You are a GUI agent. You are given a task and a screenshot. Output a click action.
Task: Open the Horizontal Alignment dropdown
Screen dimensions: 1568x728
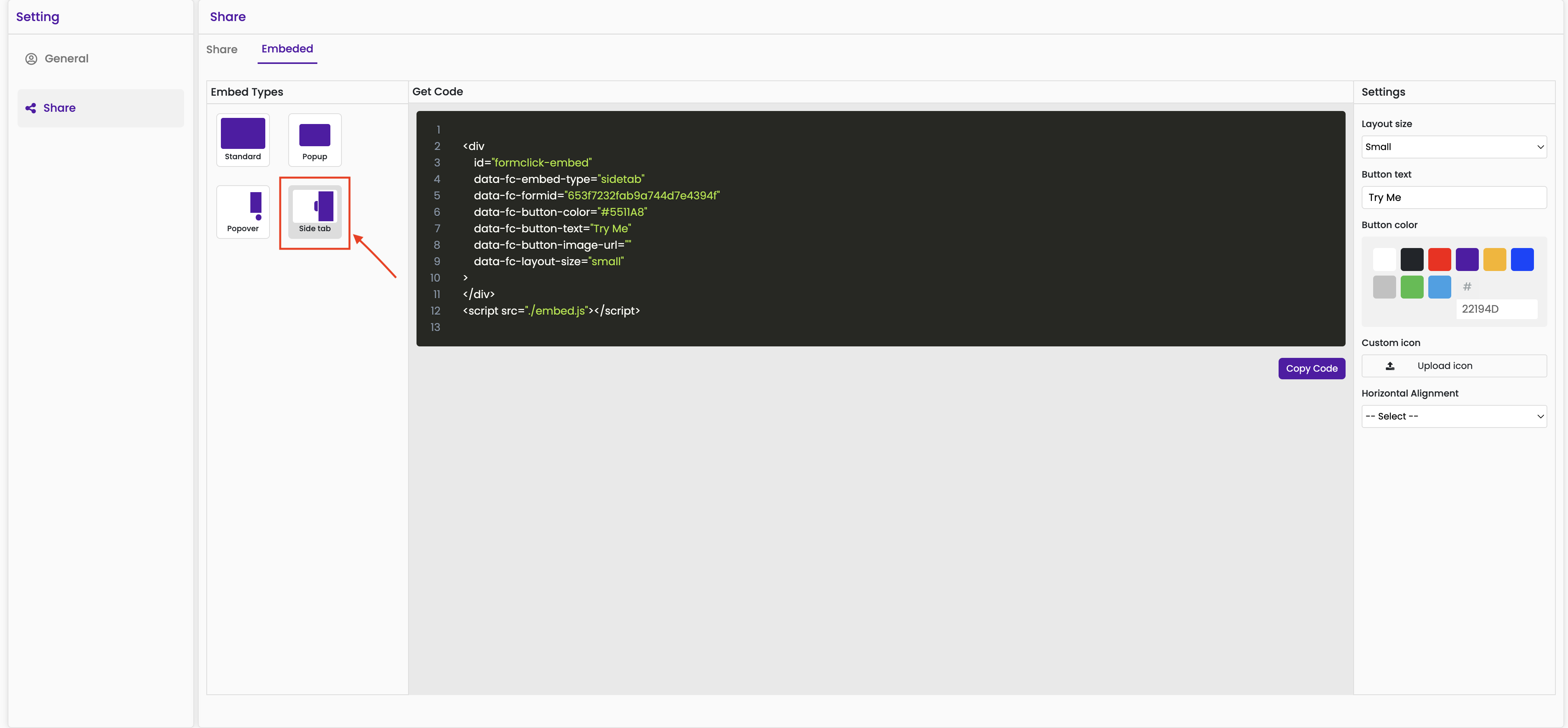pos(1454,416)
